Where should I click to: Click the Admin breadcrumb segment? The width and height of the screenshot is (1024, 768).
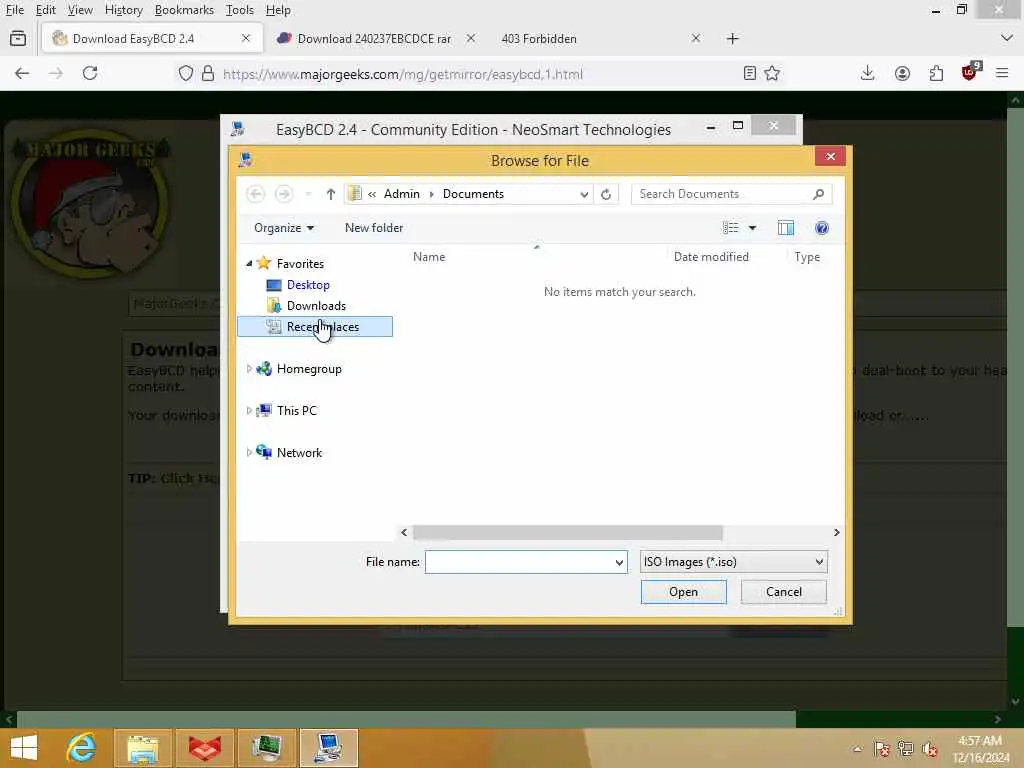click(402, 194)
